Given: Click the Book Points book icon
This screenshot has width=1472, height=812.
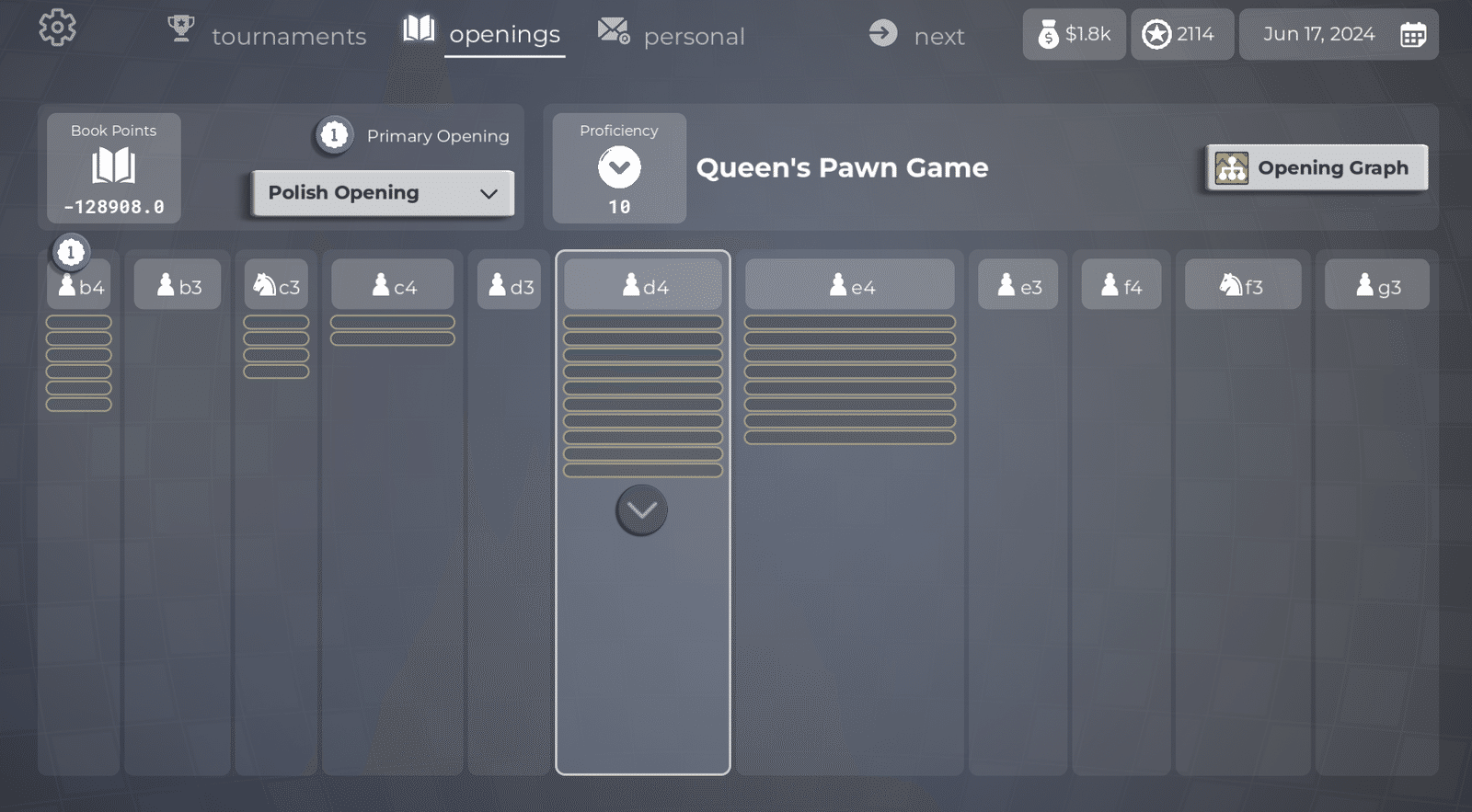Looking at the screenshot, I should pos(113,166).
